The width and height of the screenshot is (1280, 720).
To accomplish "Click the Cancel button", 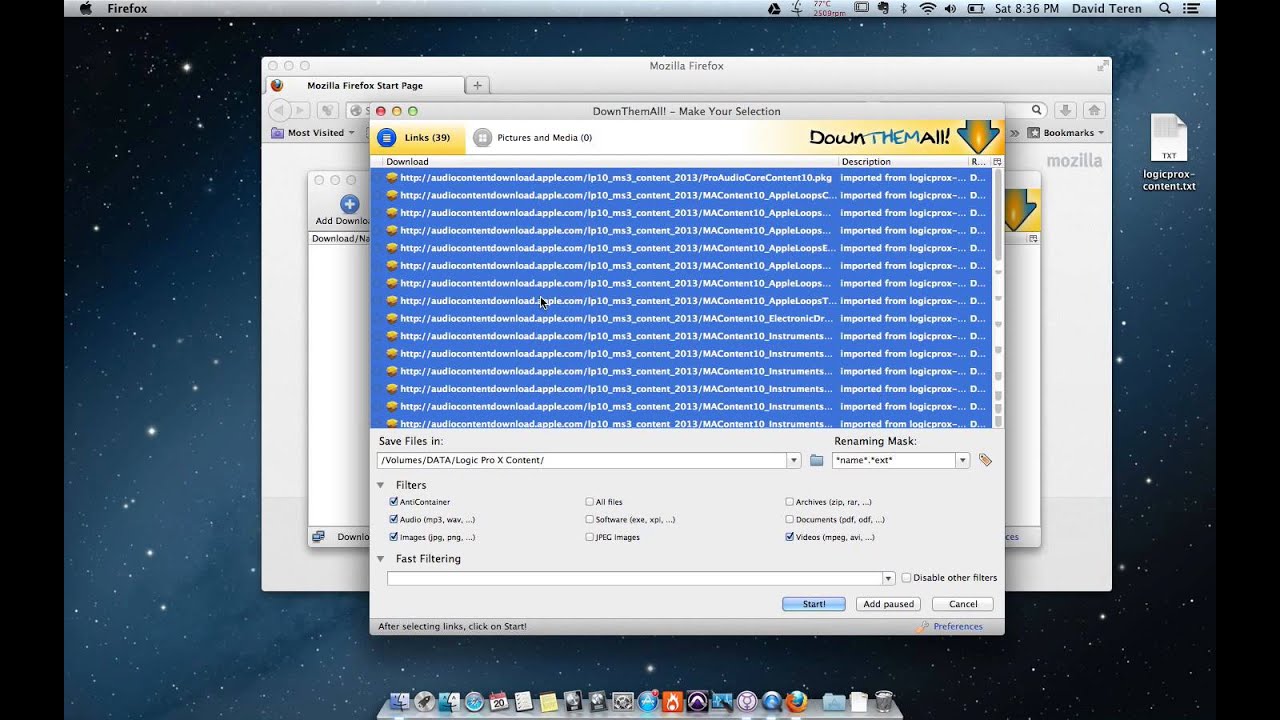I will (x=962, y=604).
